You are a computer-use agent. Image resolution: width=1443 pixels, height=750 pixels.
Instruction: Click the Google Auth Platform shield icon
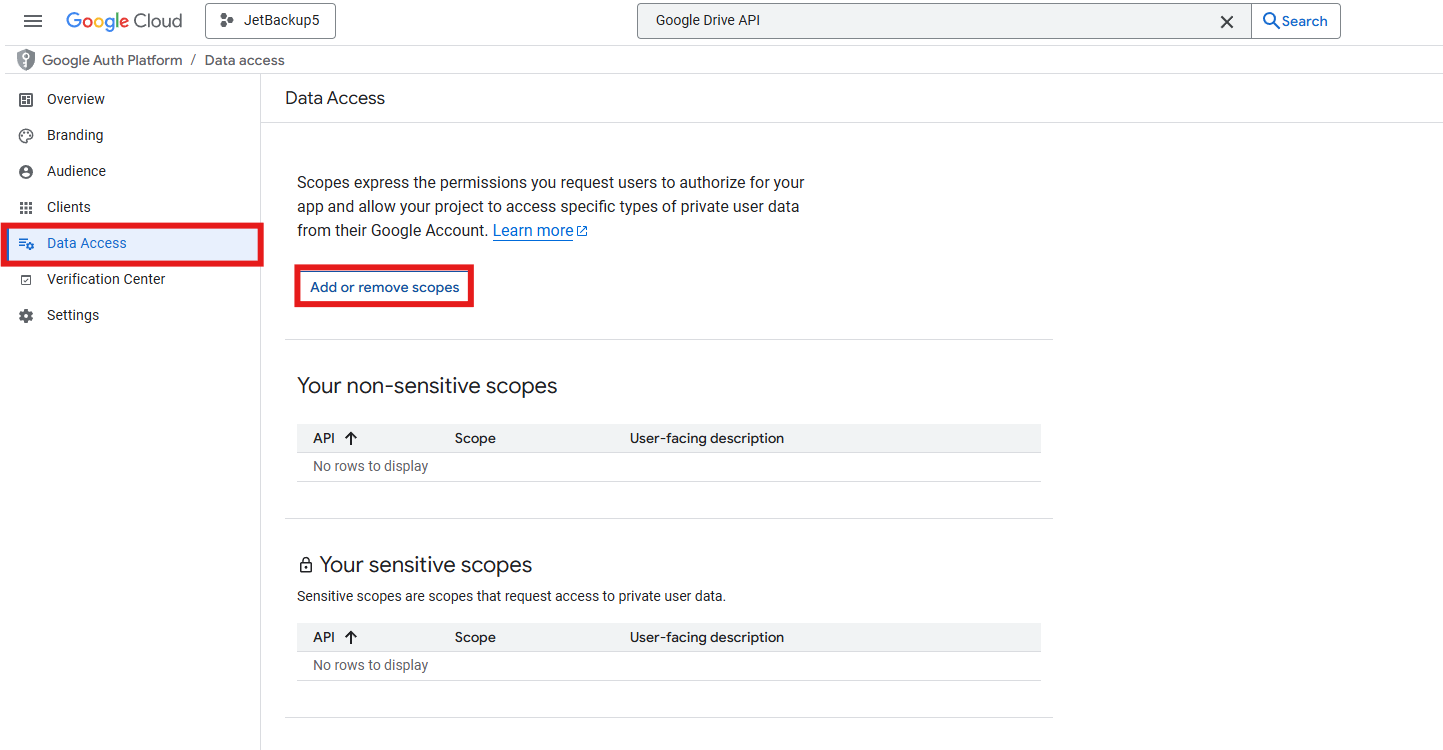tap(26, 60)
